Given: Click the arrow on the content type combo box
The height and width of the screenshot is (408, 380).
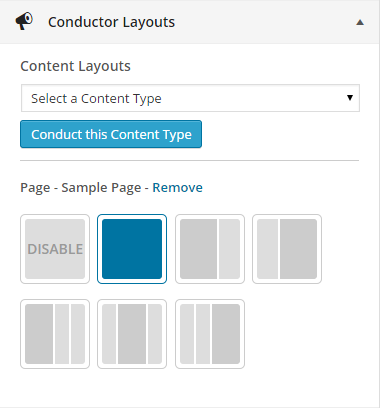Looking at the screenshot, I should 350,98.
